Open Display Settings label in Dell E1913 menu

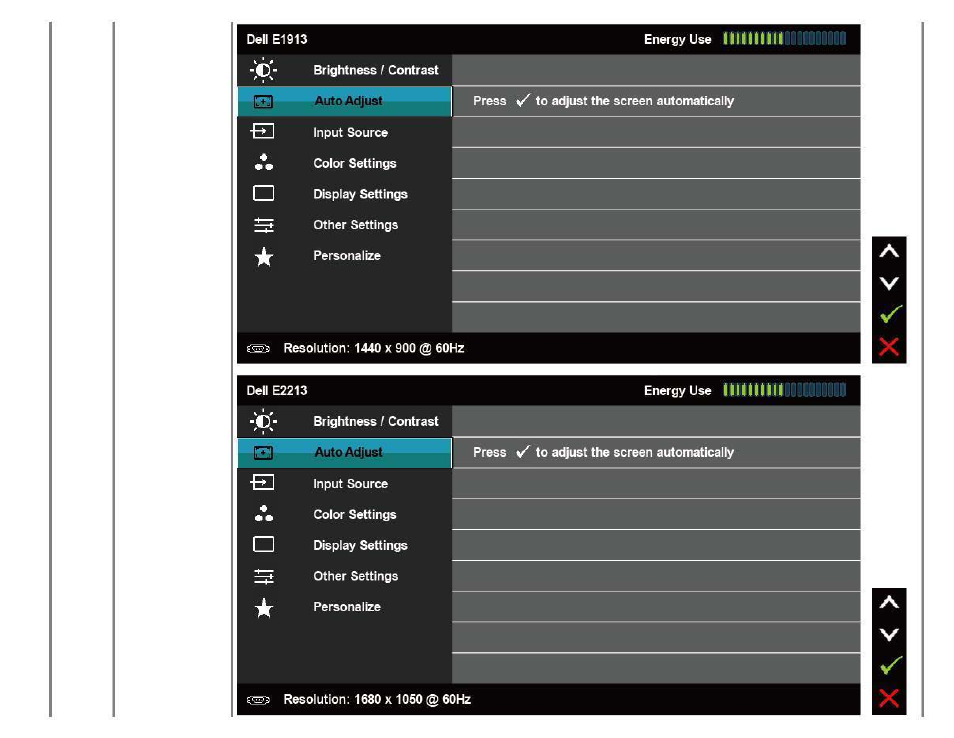(360, 194)
